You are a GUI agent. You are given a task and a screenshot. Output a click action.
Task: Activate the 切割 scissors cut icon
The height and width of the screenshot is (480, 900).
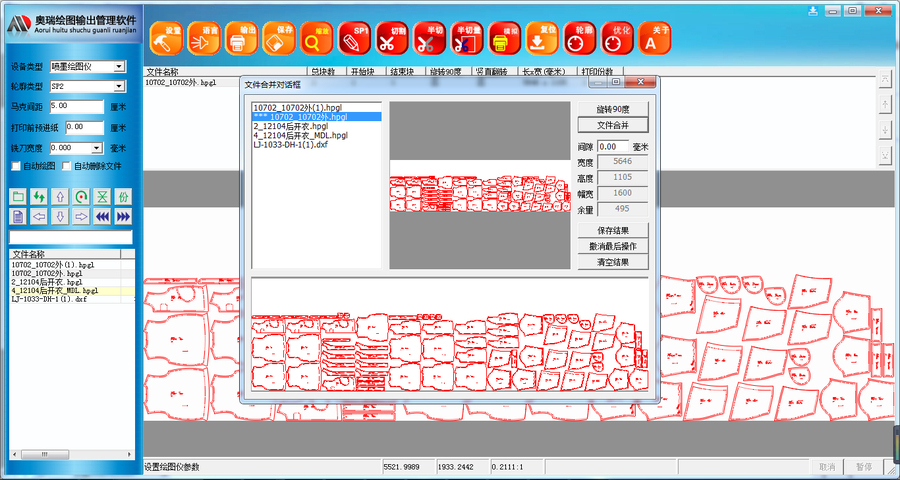click(391, 38)
